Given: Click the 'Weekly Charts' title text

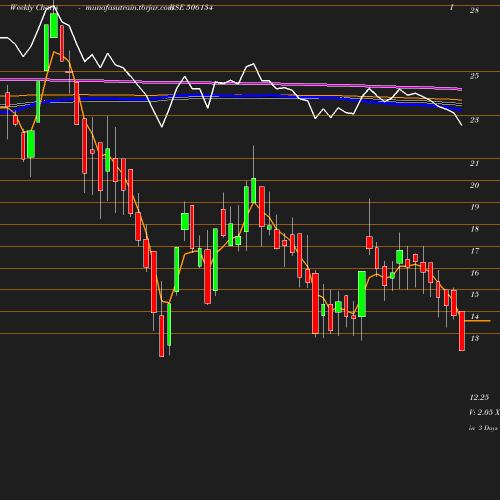Looking at the screenshot, I should coord(34,8).
